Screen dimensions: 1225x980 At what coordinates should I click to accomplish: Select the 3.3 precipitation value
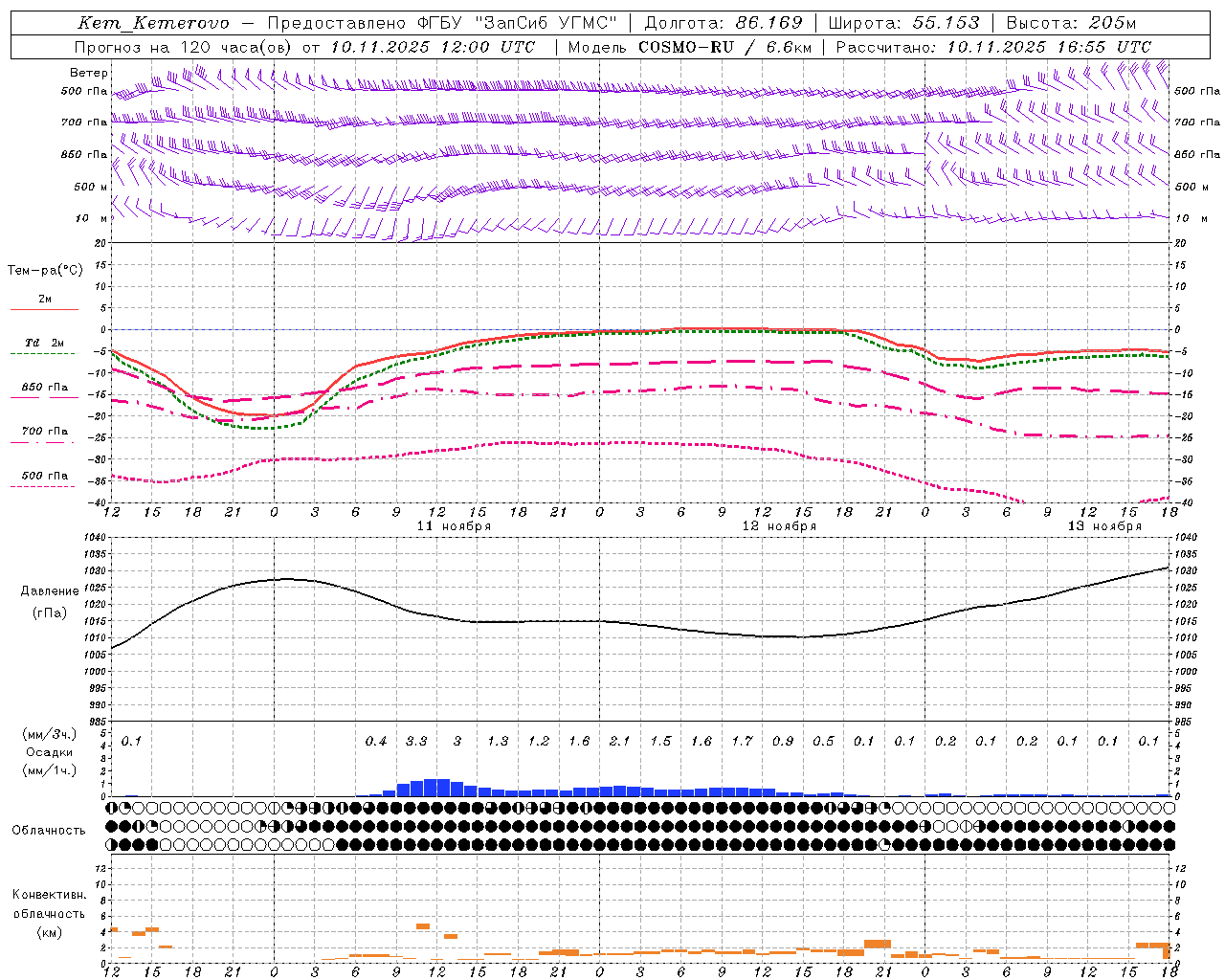[416, 741]
